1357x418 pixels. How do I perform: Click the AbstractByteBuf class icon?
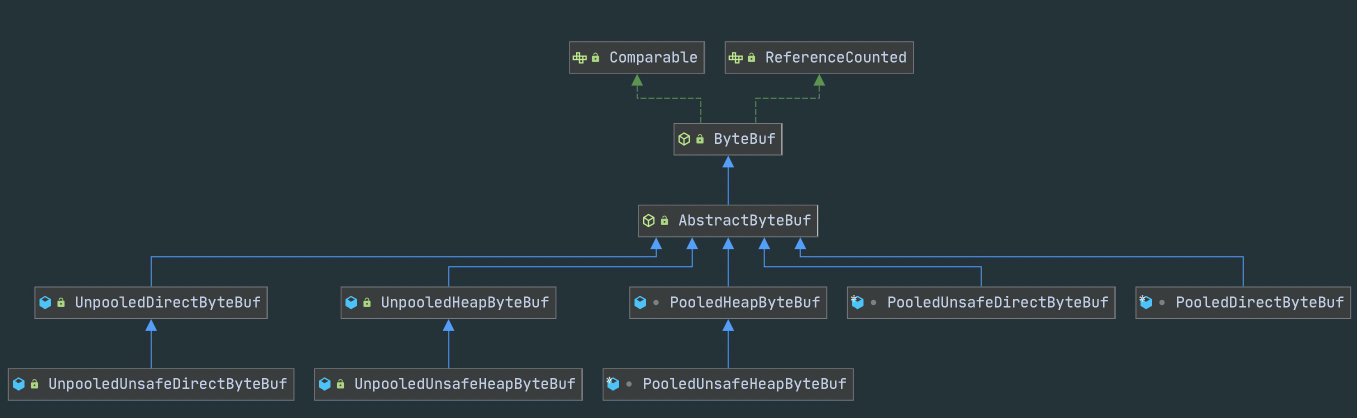[648, 220]
